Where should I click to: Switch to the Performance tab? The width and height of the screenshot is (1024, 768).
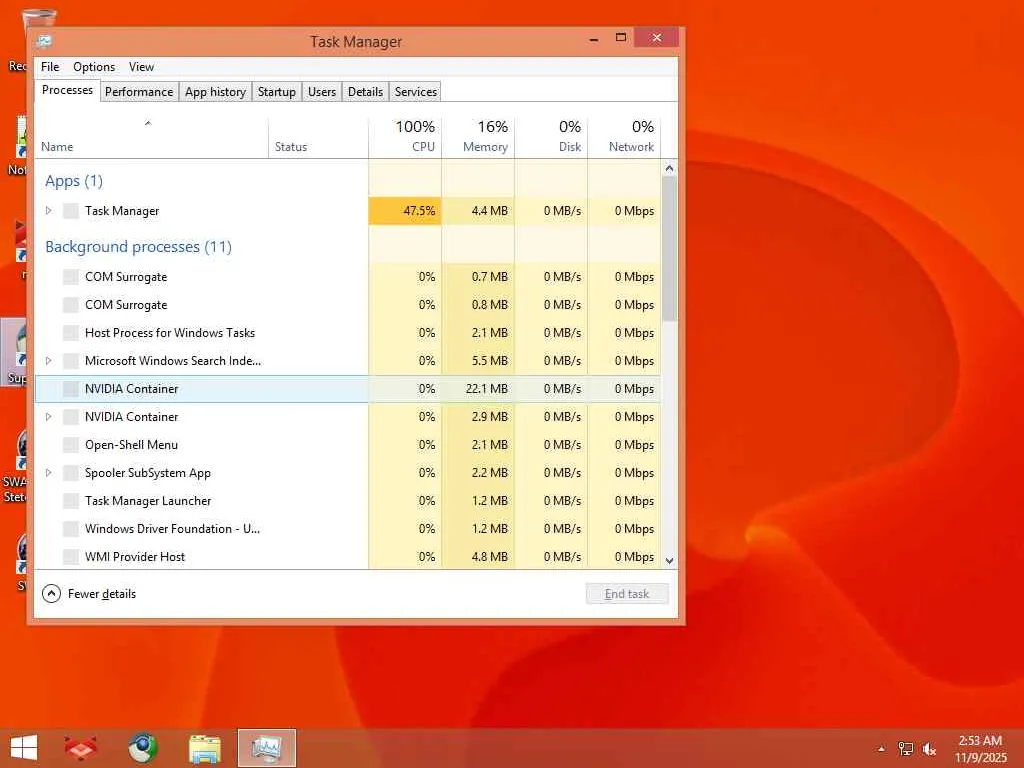pos(139,92)
